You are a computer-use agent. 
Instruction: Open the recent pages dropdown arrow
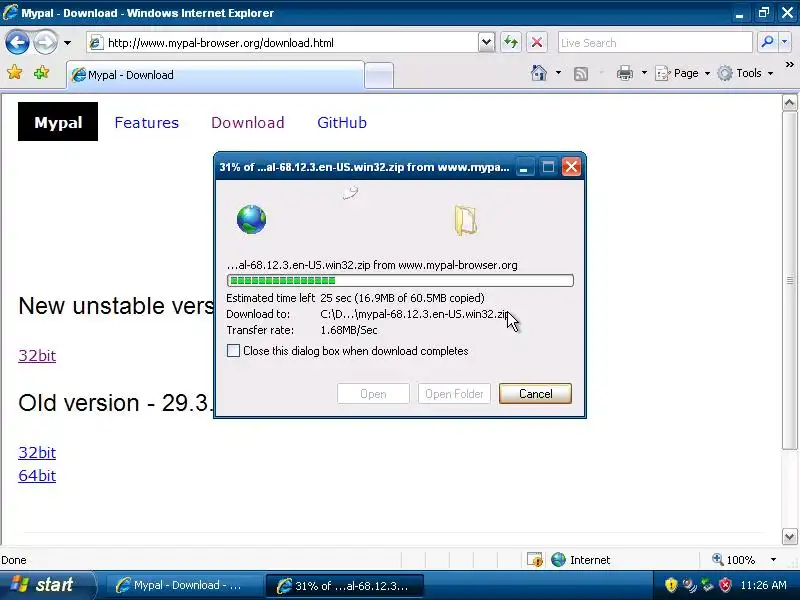pos(67,43)
